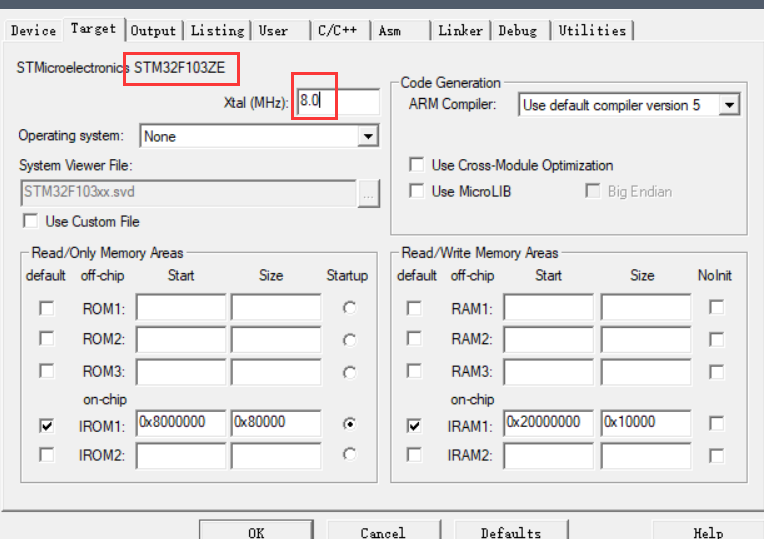
Task: Select ROM2 startup radio button
Action: (x=349, y=340)
